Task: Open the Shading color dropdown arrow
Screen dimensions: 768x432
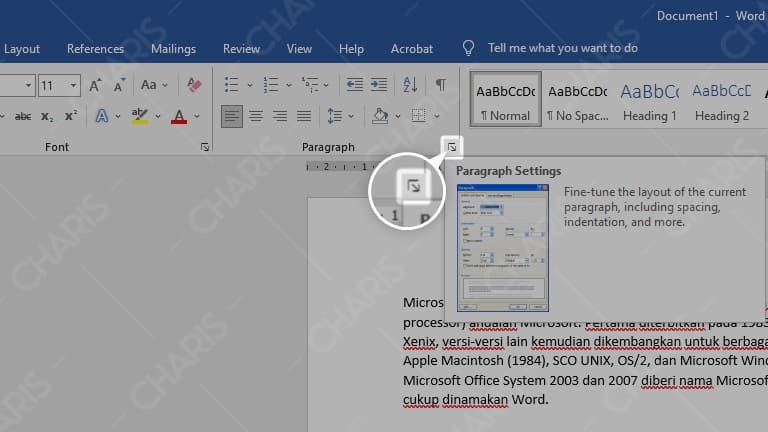Action: coord(398,117)
